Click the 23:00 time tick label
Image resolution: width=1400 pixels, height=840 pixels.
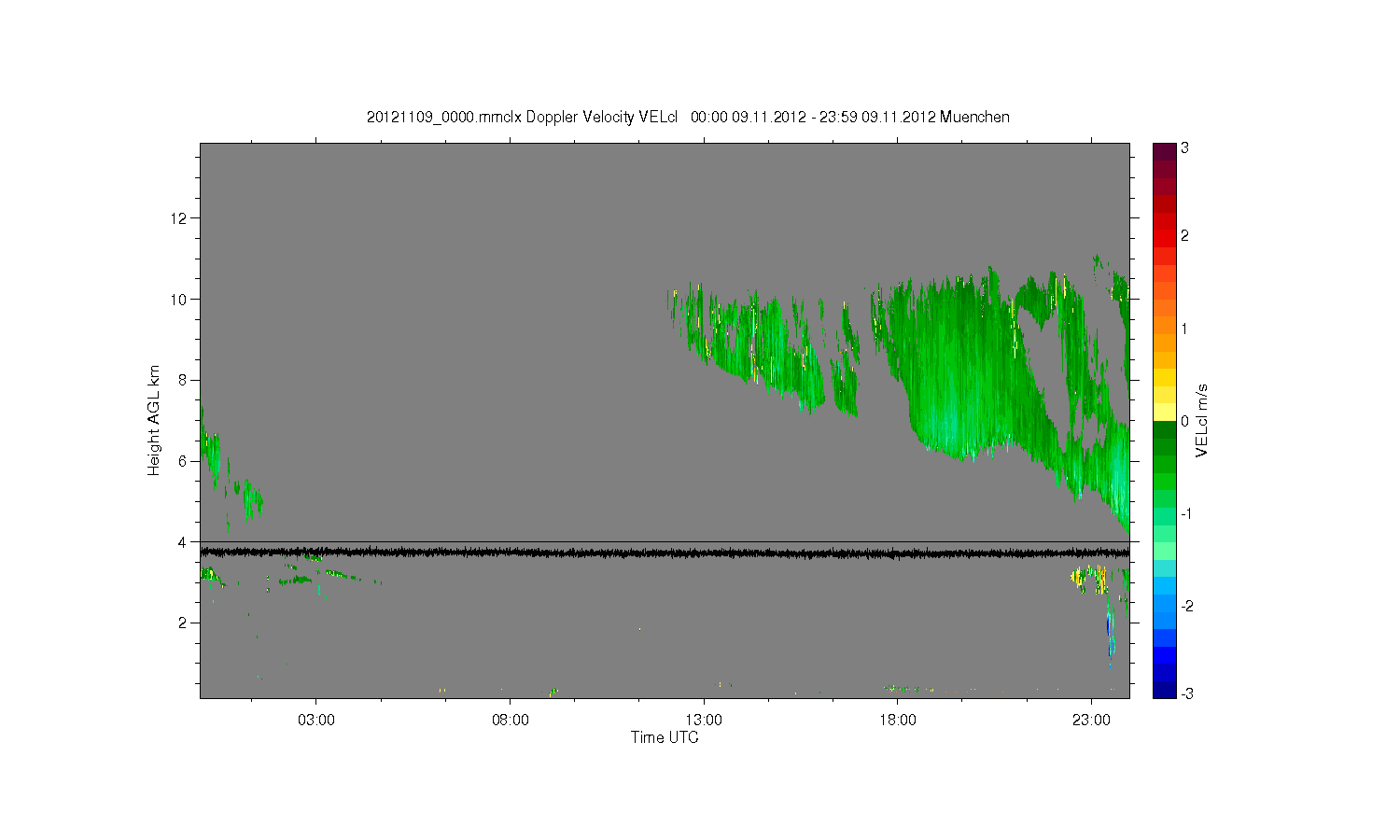pos(1091,721)
